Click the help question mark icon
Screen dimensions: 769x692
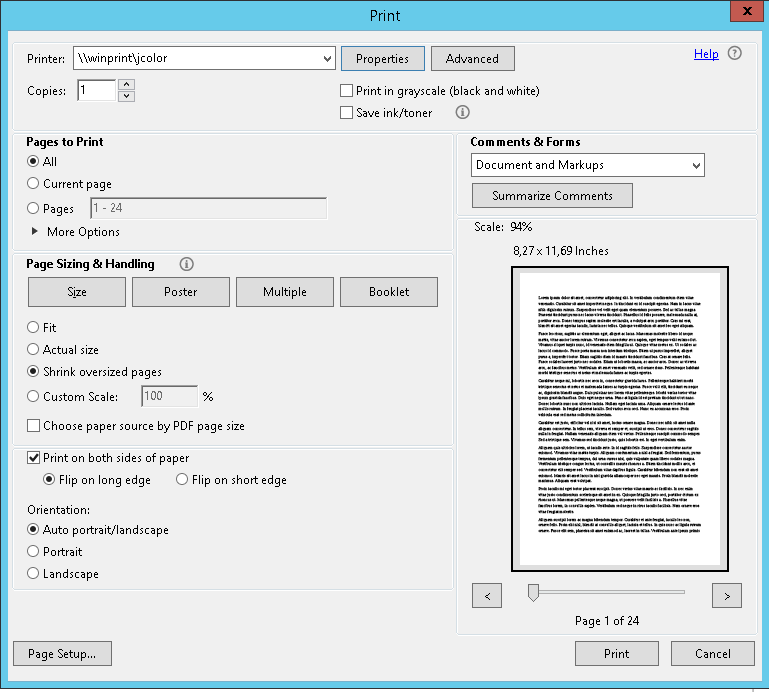point(735,54)
